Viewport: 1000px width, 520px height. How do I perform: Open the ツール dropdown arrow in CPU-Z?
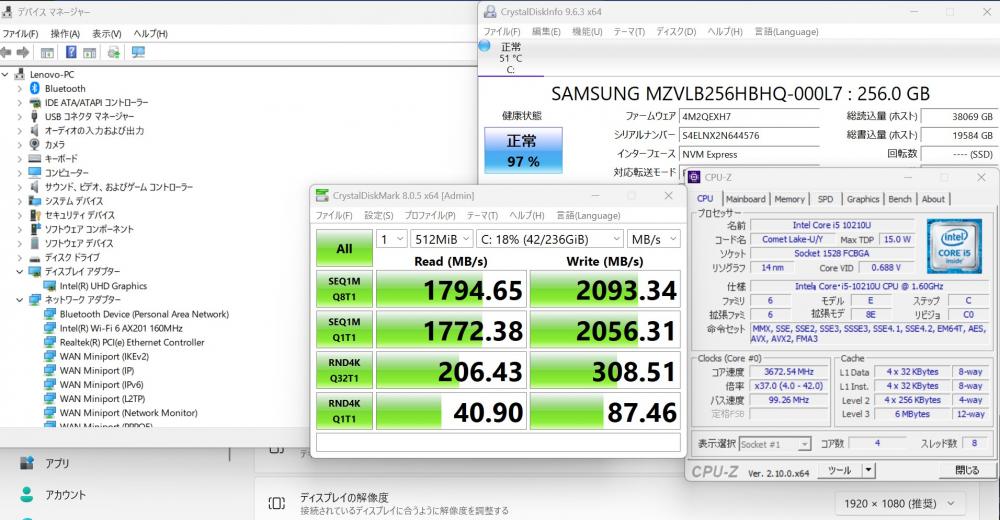point(868,470)
